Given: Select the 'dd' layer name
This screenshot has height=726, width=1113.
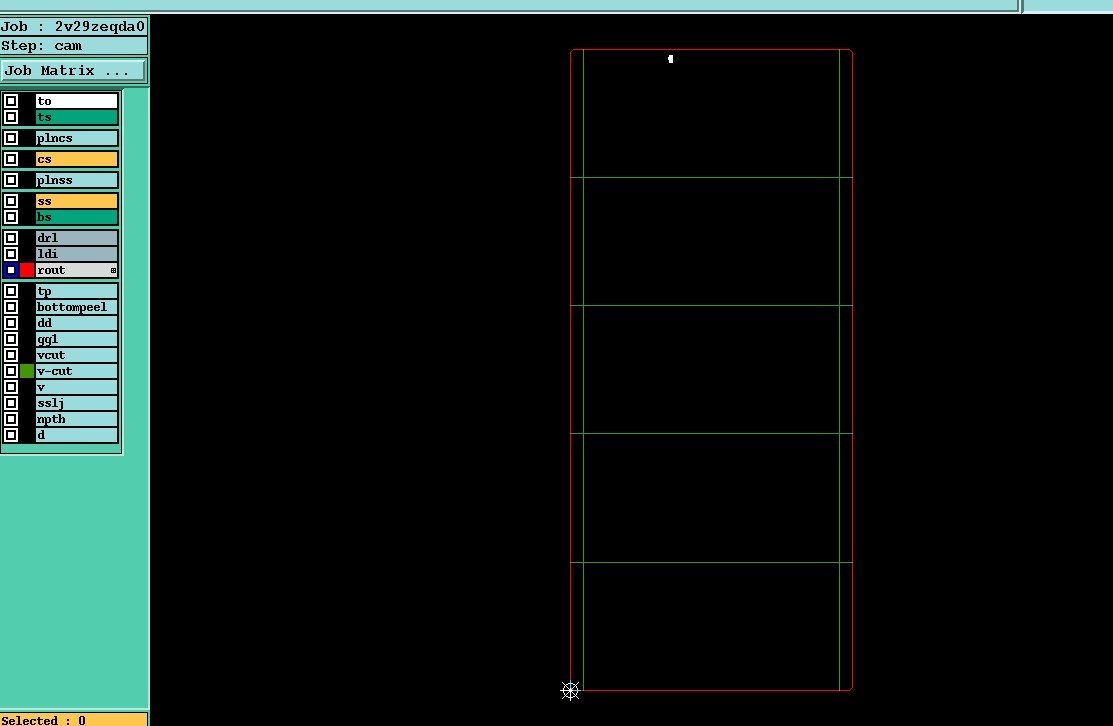Looking at the screenshot, I should point(77,323).
